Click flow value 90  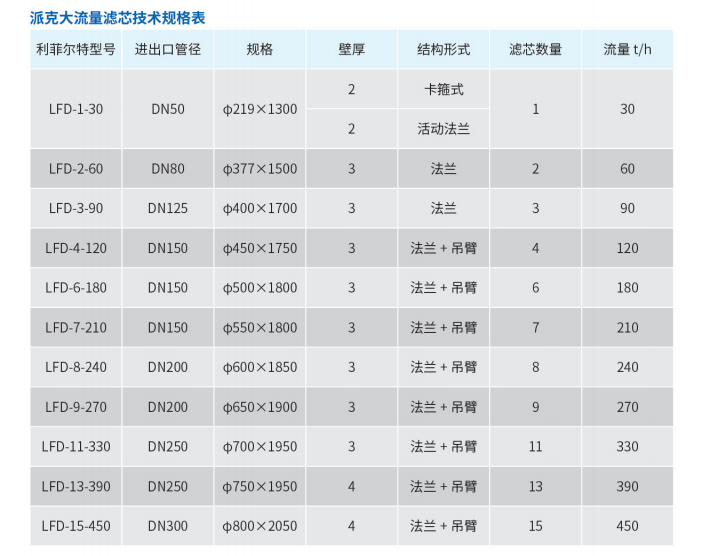[x=627, y=208]
